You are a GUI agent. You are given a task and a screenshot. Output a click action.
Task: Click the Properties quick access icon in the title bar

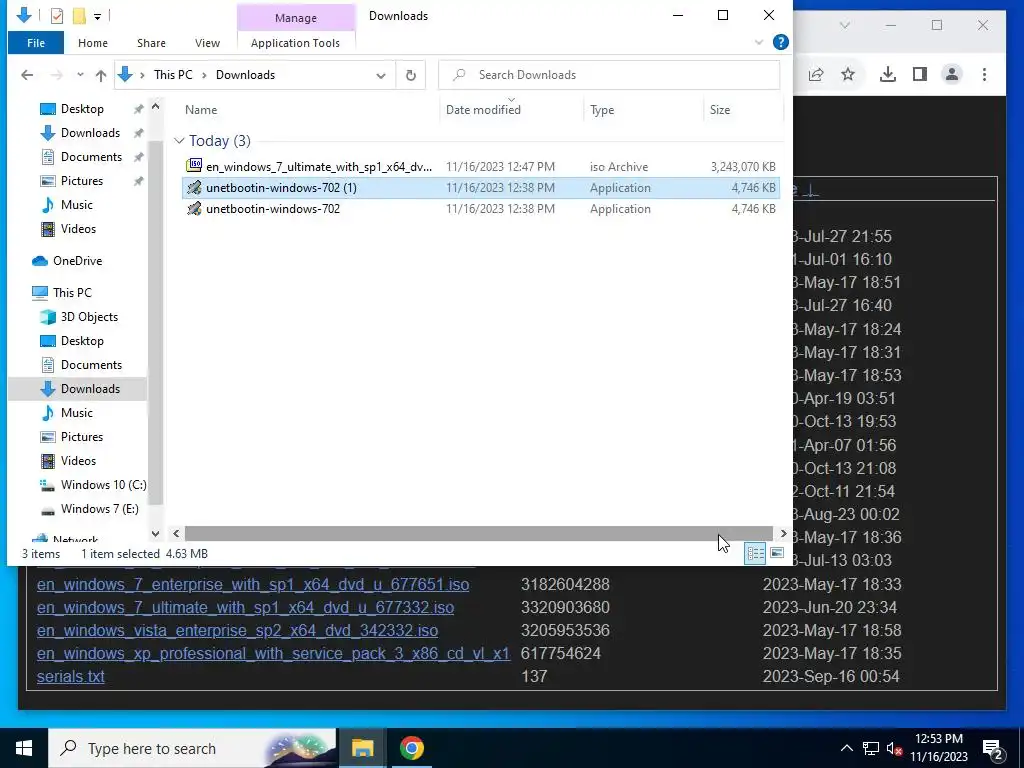click(57, 15)
